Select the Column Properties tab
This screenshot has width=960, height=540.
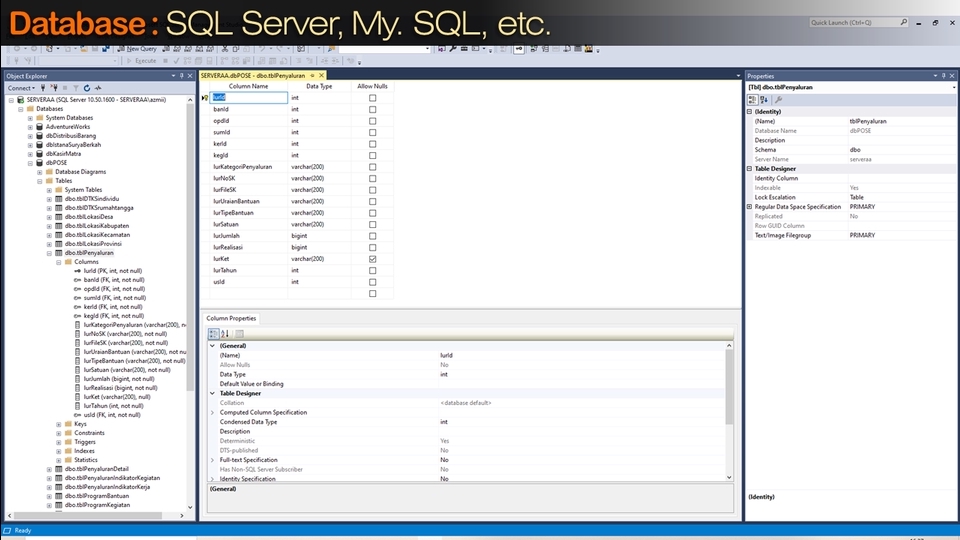[x=231, y=318]
